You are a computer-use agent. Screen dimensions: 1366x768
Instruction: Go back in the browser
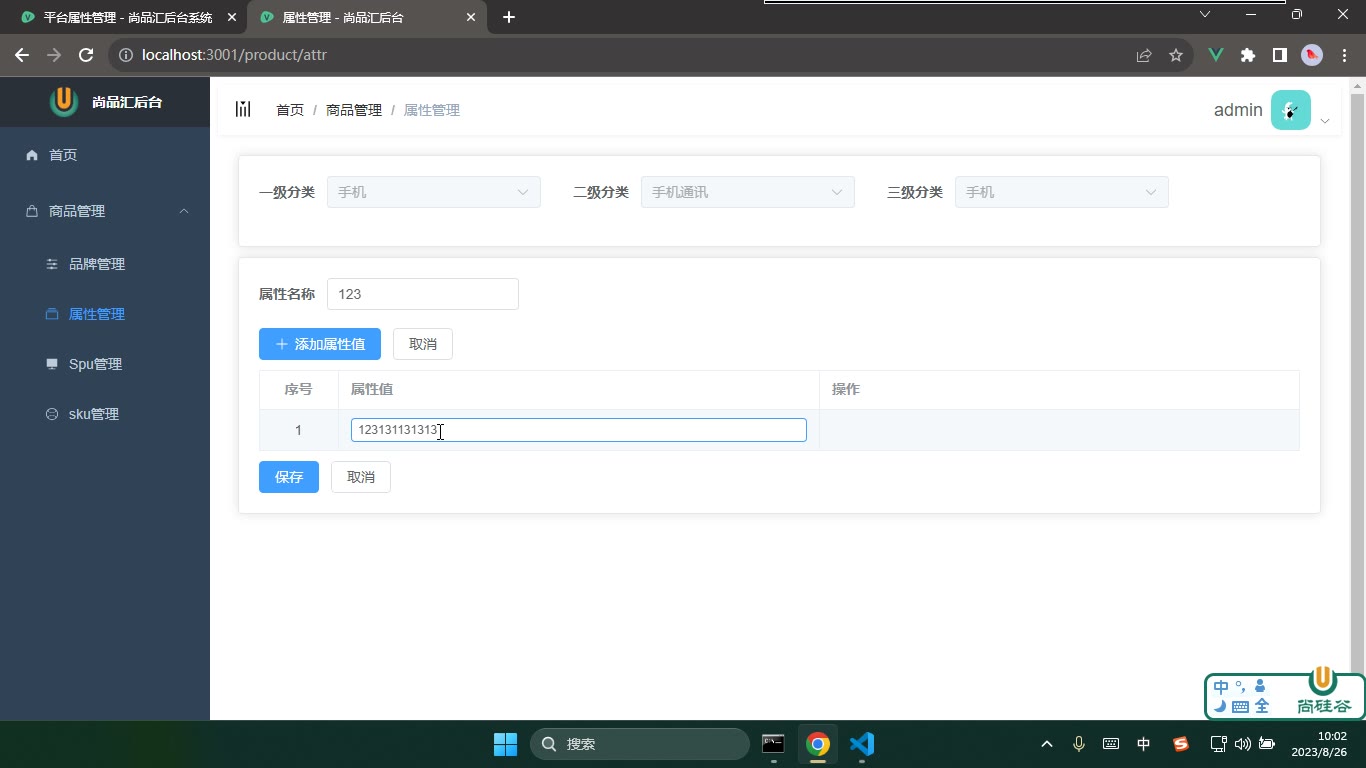22,55
